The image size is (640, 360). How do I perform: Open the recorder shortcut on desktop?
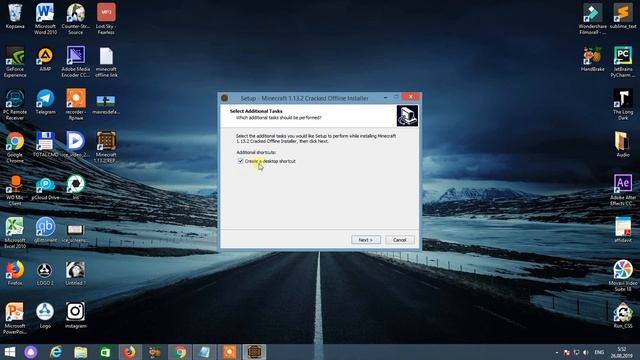click(x=76, y=105)
